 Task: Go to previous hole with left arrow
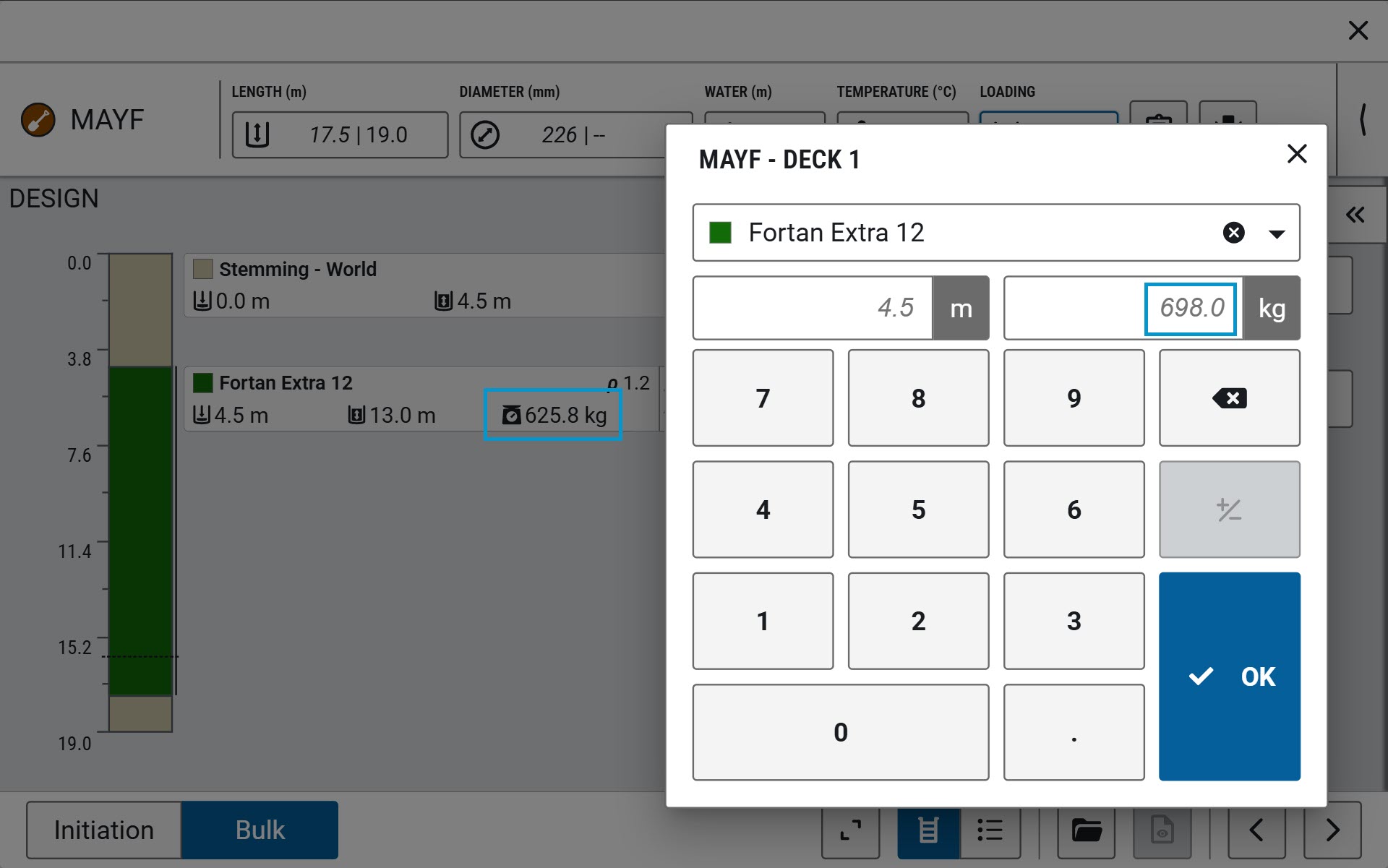pos(1256,830)
